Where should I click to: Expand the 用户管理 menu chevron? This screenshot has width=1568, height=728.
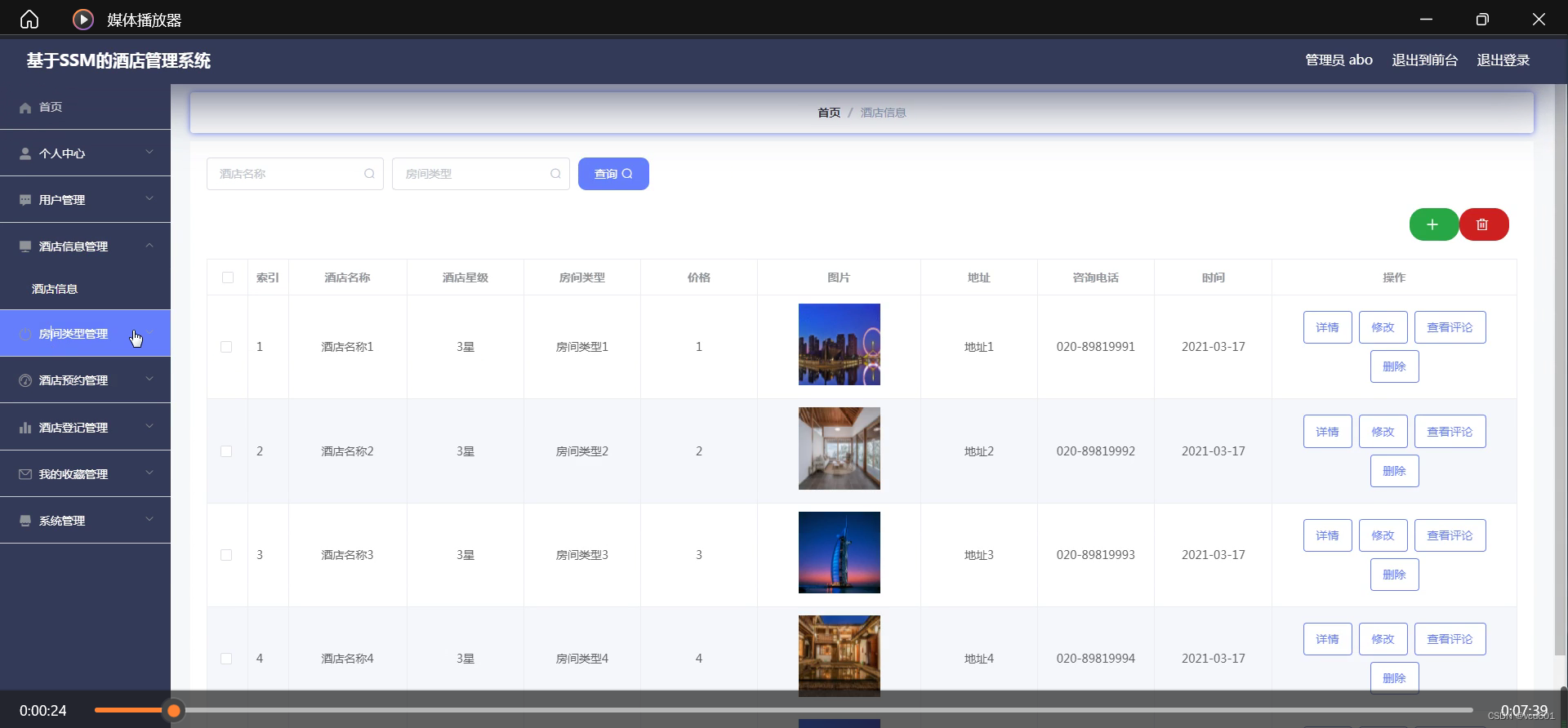click(x=149, y=198)
